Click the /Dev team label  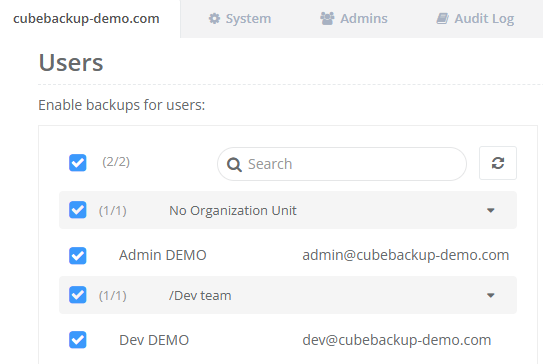click(x=200, y=296)
